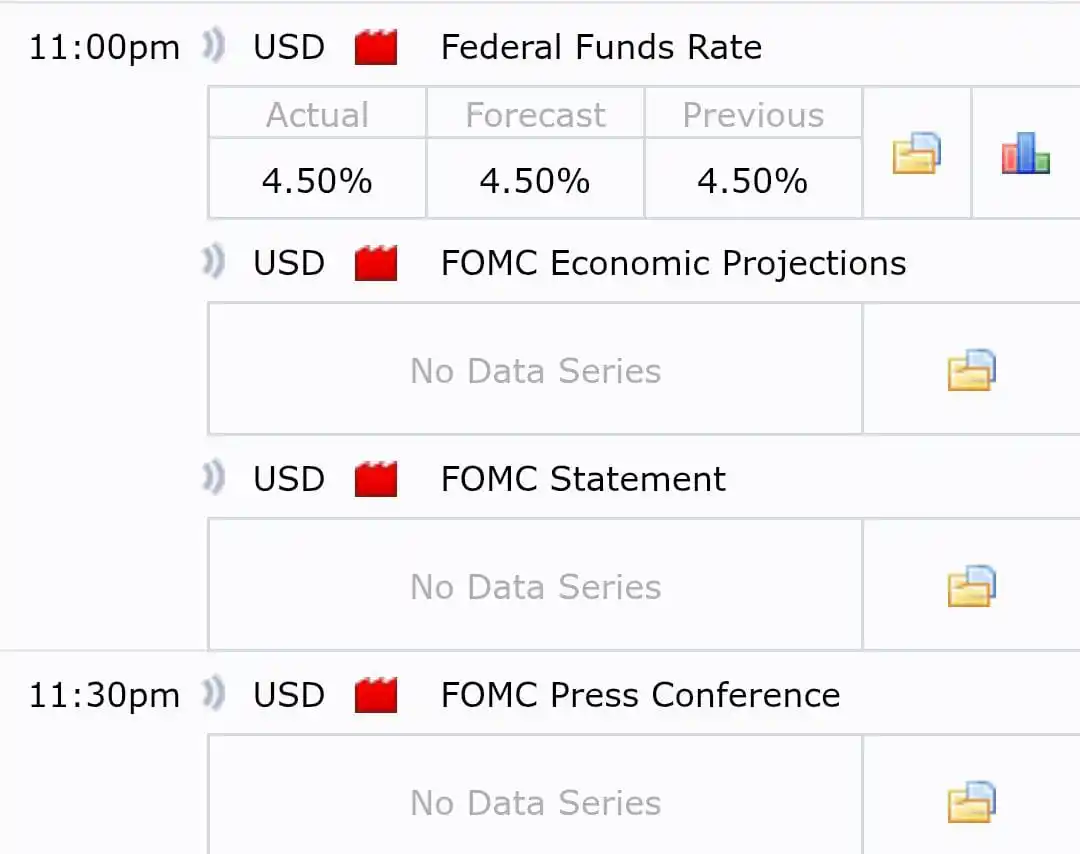The height and width of the screenshot is (854, 1080).
Task: Select the FOMC Economic Projections event title
Action: pyautogui.click(x=674, y=264)
